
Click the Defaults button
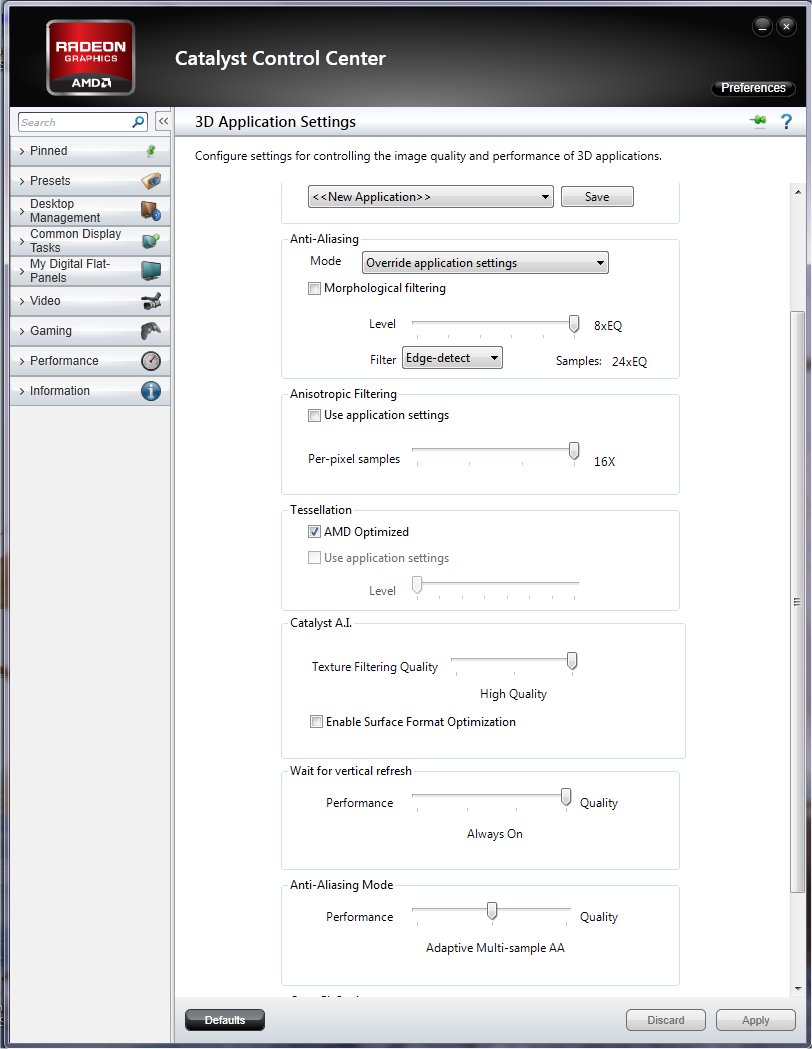click(225, 1020)
